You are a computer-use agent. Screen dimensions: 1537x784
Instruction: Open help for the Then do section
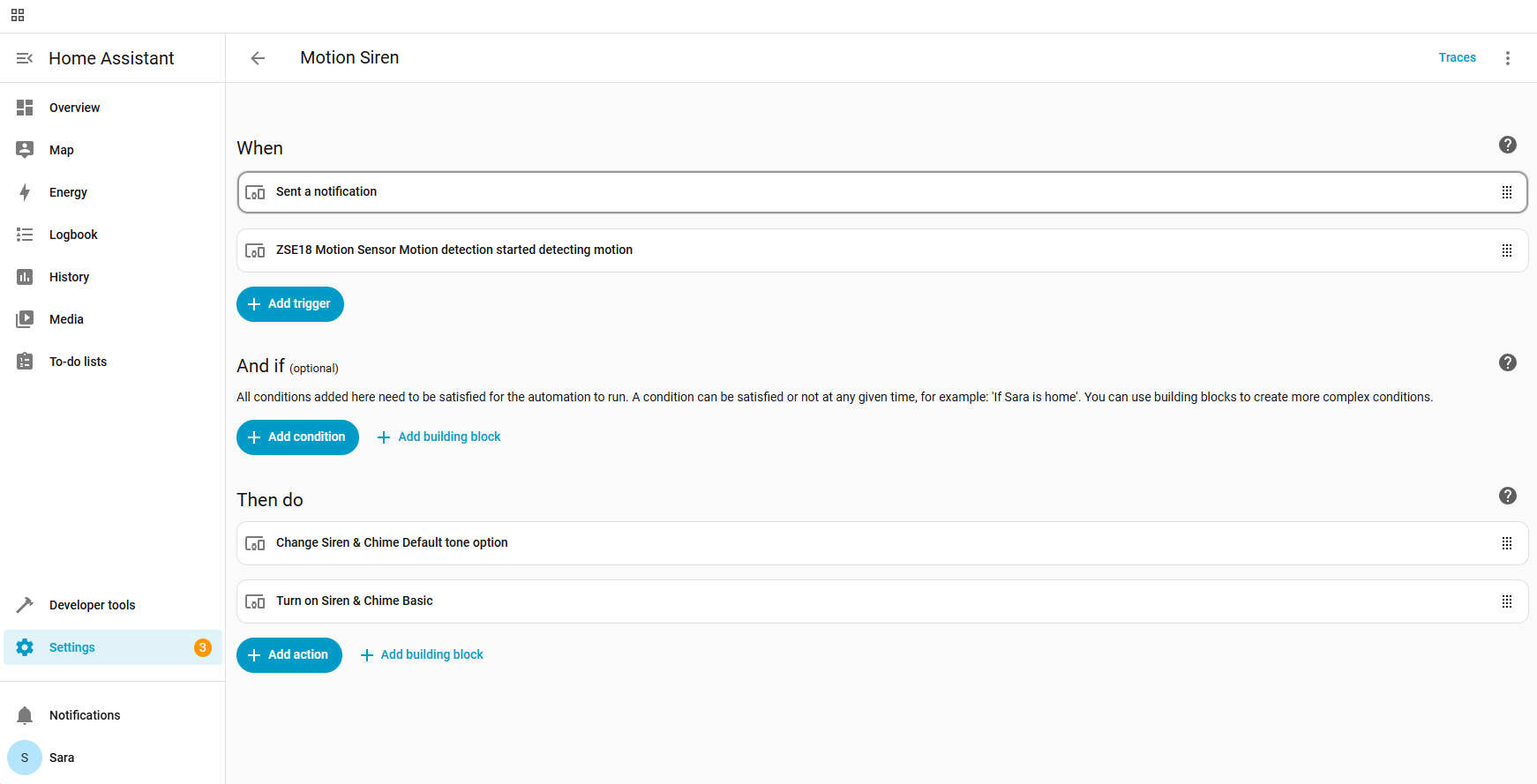[1508, 496]
